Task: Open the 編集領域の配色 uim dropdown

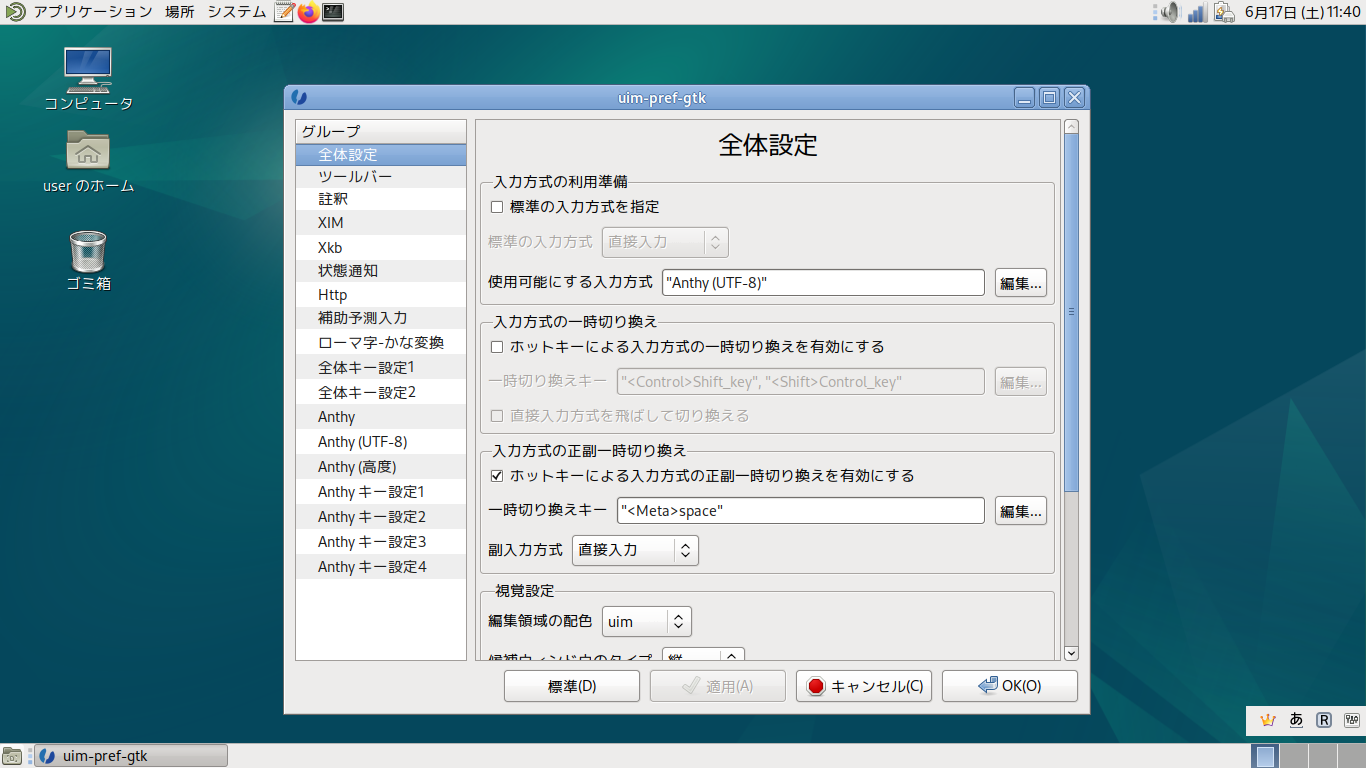Action: [647, 622]
